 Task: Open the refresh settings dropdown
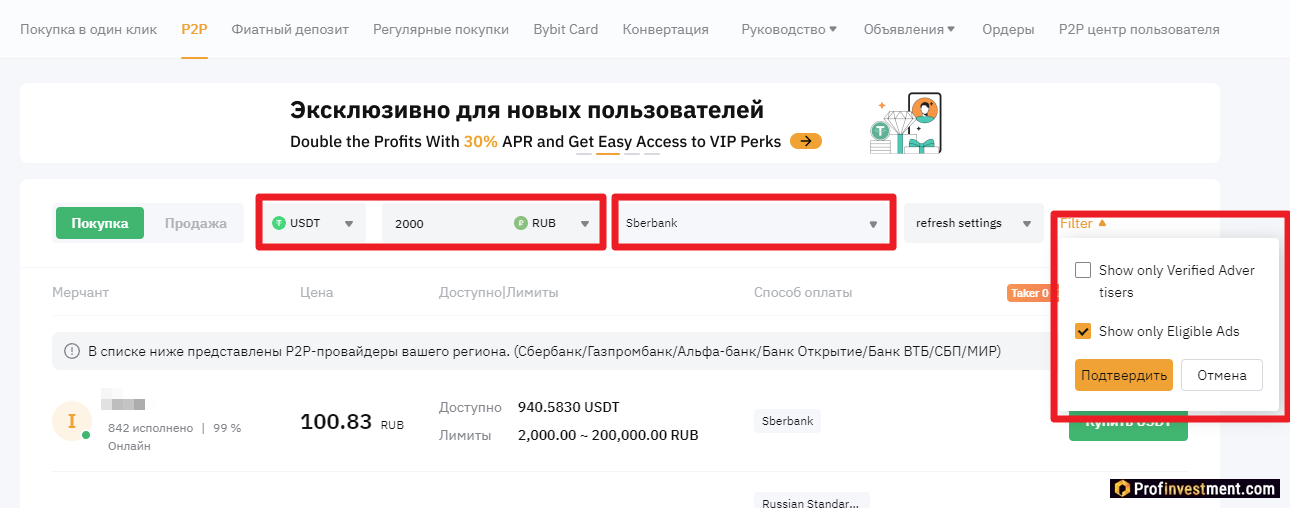(973, 223)
